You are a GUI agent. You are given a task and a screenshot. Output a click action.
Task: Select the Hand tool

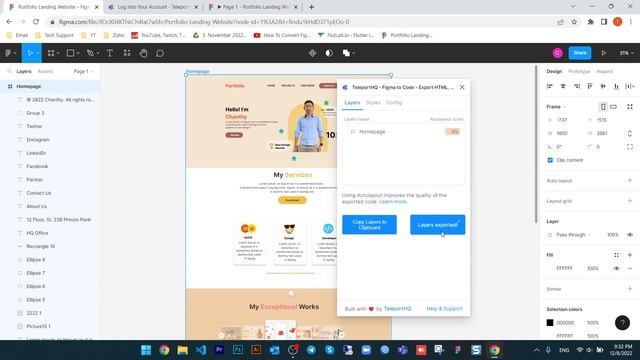pos(143,53)
